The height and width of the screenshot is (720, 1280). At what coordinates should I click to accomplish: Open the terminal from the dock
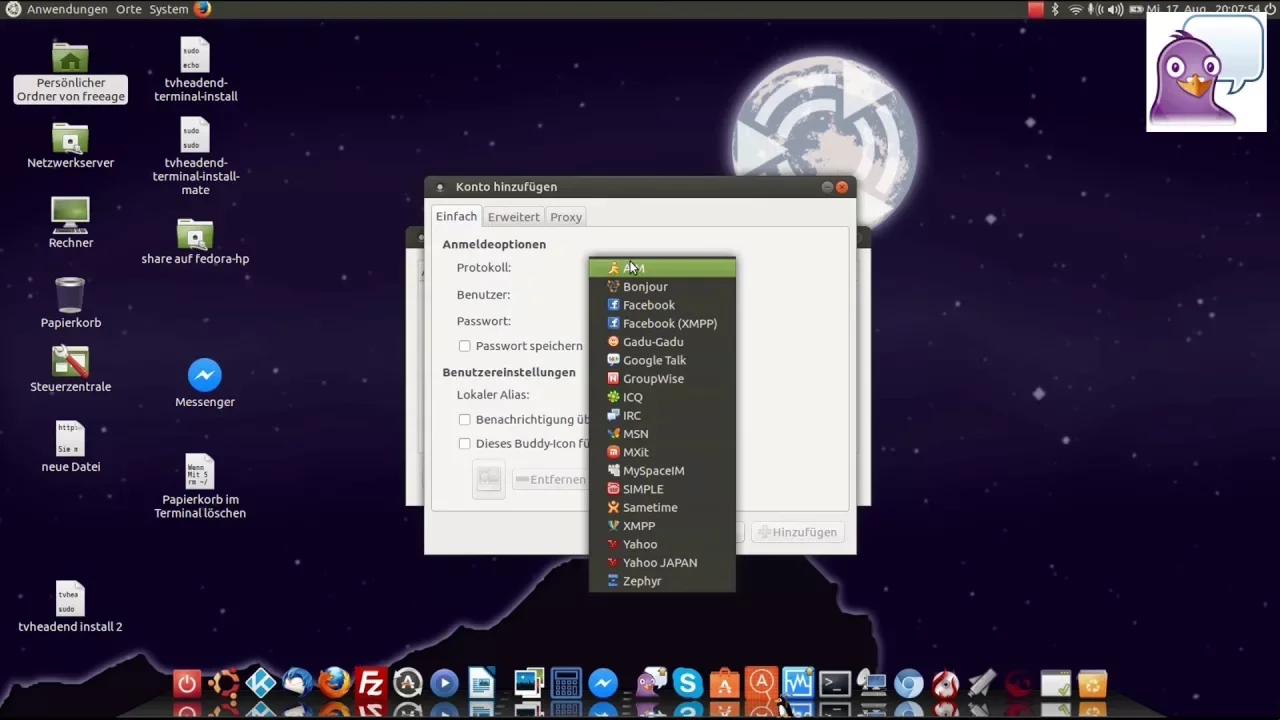click(834, 684)
